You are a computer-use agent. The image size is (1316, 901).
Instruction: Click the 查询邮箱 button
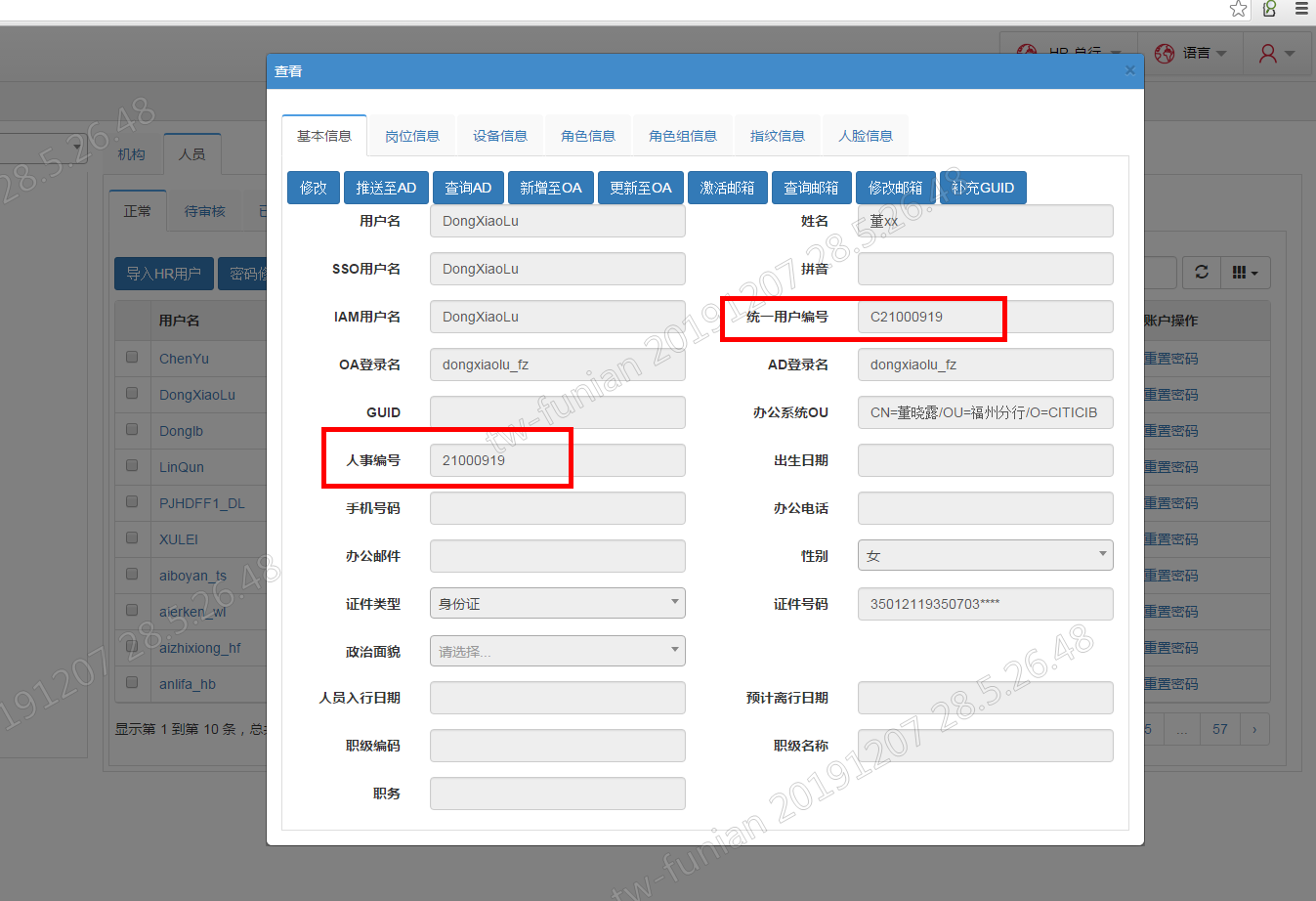click(x=811, y=188)
